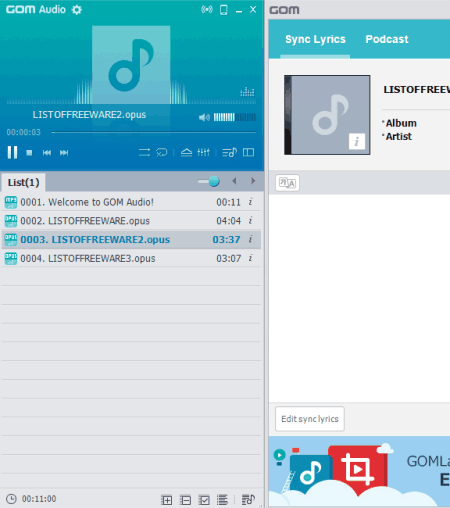Click the spectrum visualizer icon
Screen dimensions: 450x508
247,92
